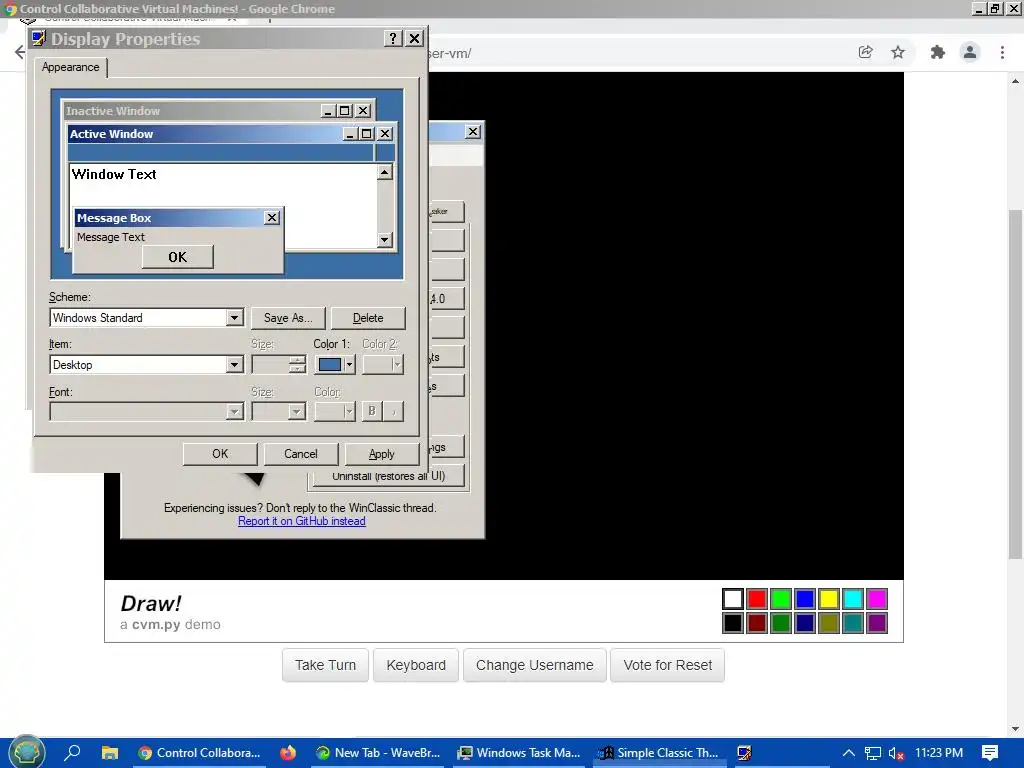Open Report it on GitHub instead link
The width and height of the screenshot is (1024, 768).
click(x=302, y=521)
